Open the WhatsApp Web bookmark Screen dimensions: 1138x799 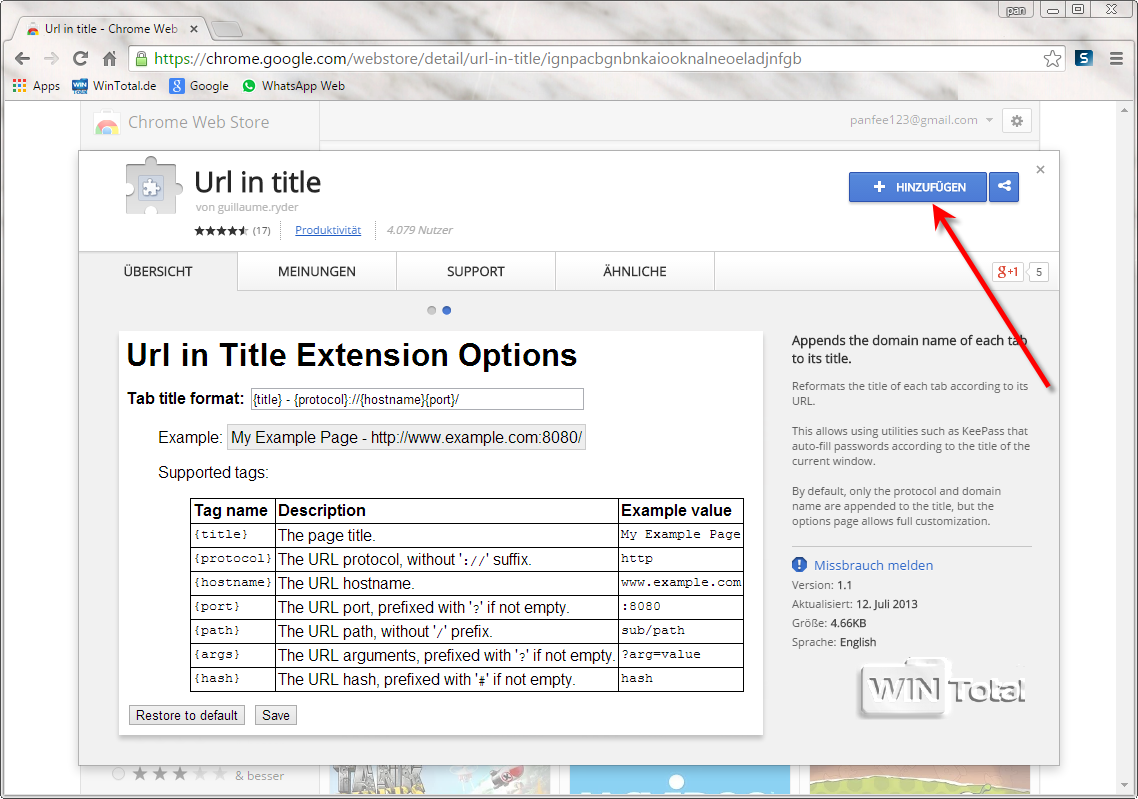[293, 86]
